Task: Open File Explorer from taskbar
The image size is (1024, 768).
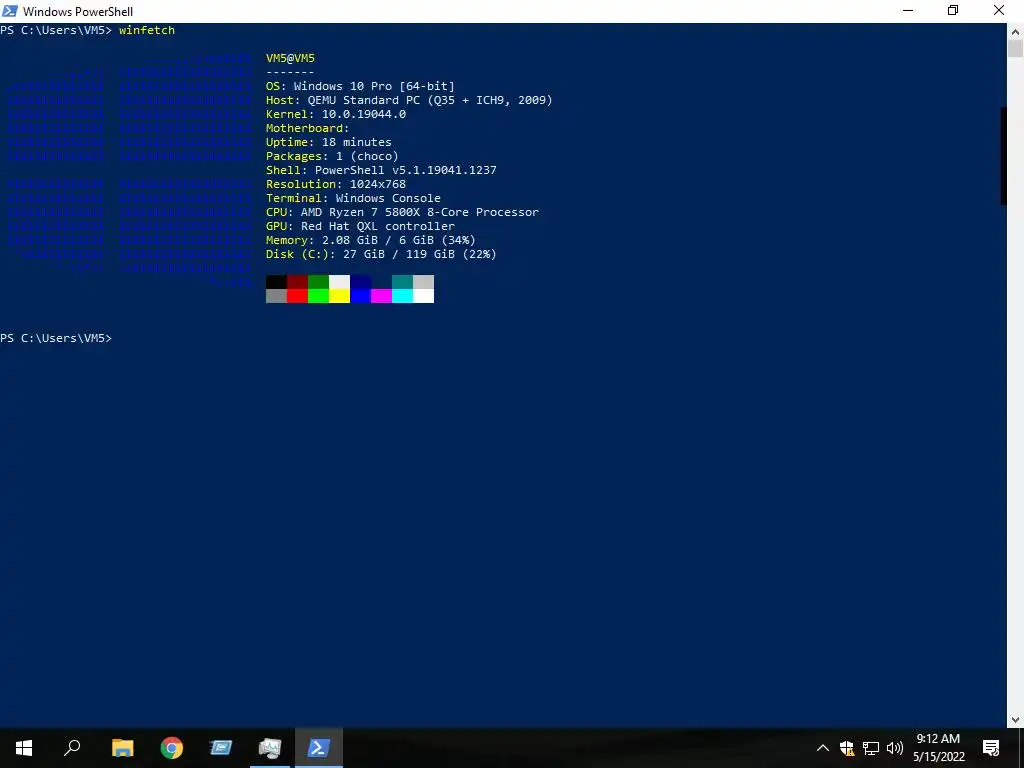Action: tap(122, 748)
